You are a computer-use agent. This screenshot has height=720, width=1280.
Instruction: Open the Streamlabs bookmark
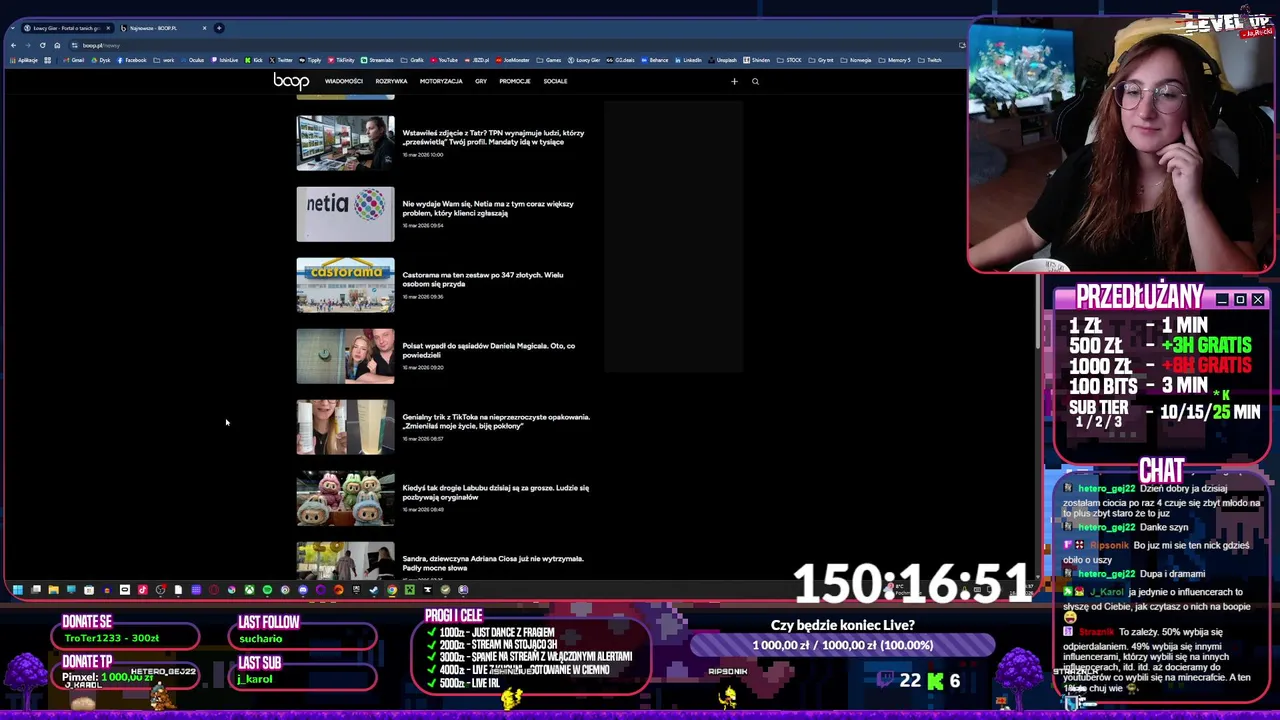377,60
